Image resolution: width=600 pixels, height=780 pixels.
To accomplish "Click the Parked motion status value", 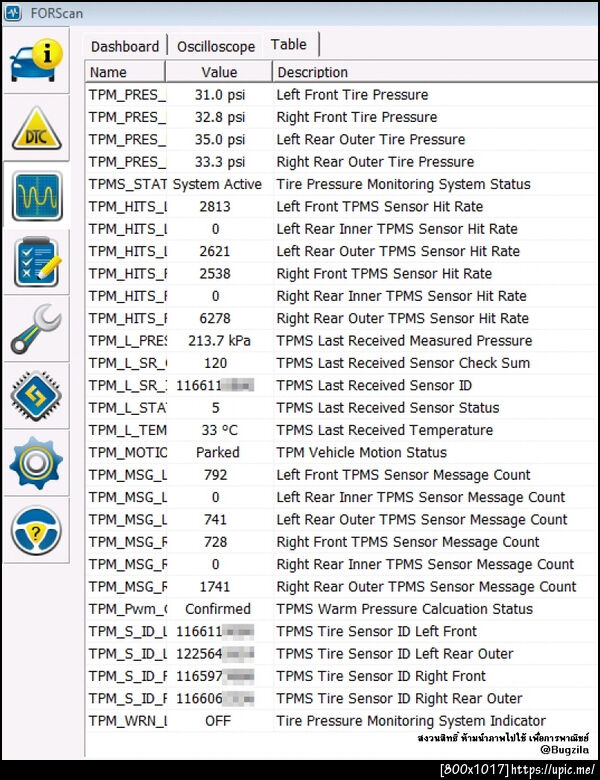I will (217, 453).
